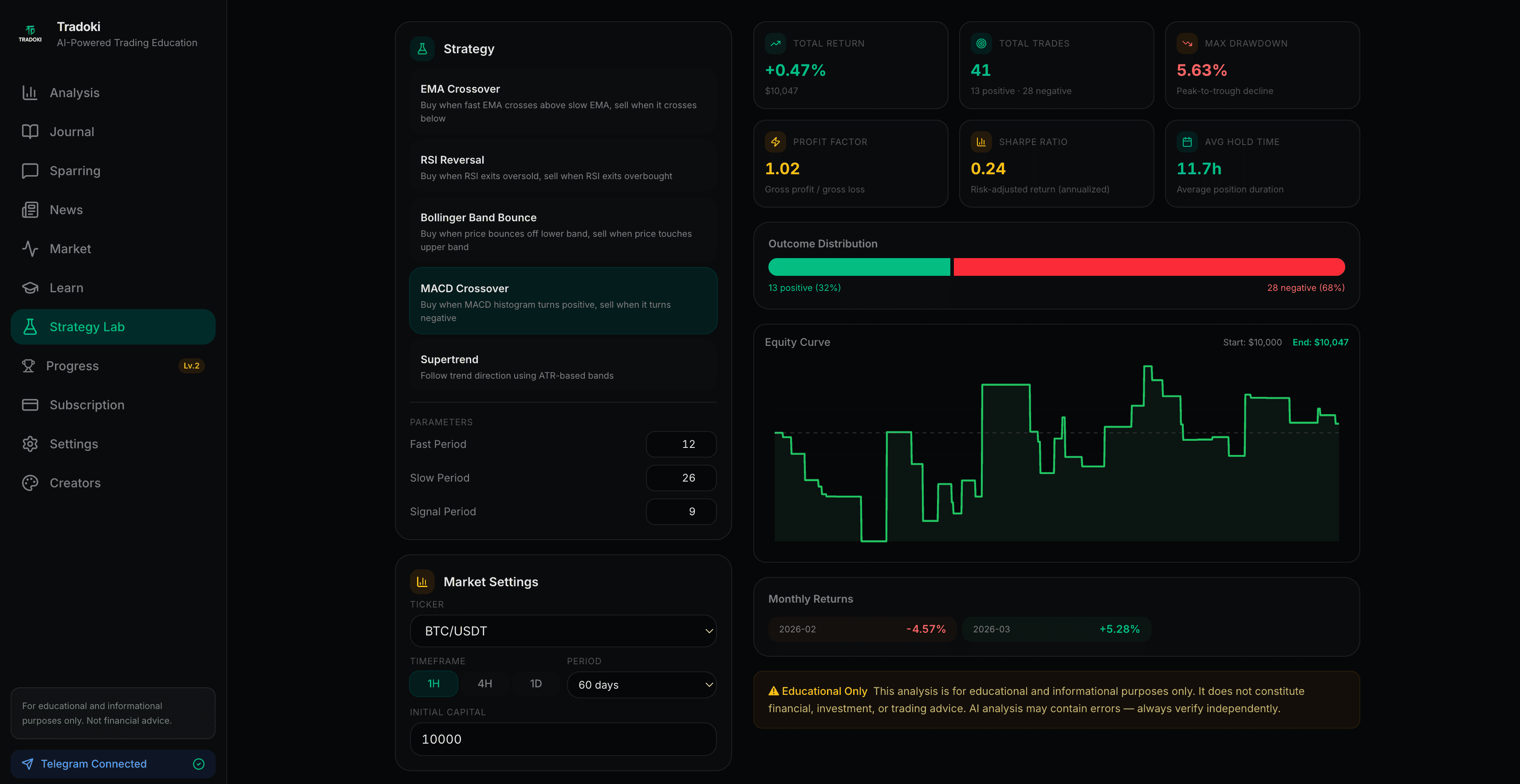
Task: Open the Analysis section from the sidebar
Action: coord(30,93)
